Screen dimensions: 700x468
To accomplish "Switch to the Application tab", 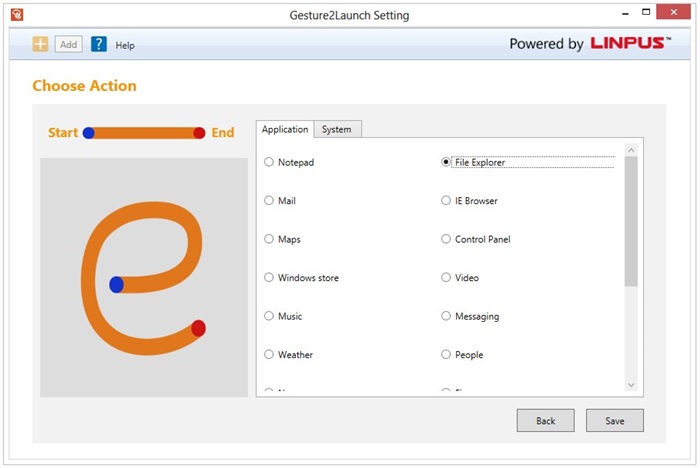I will (x=285, y=130).
